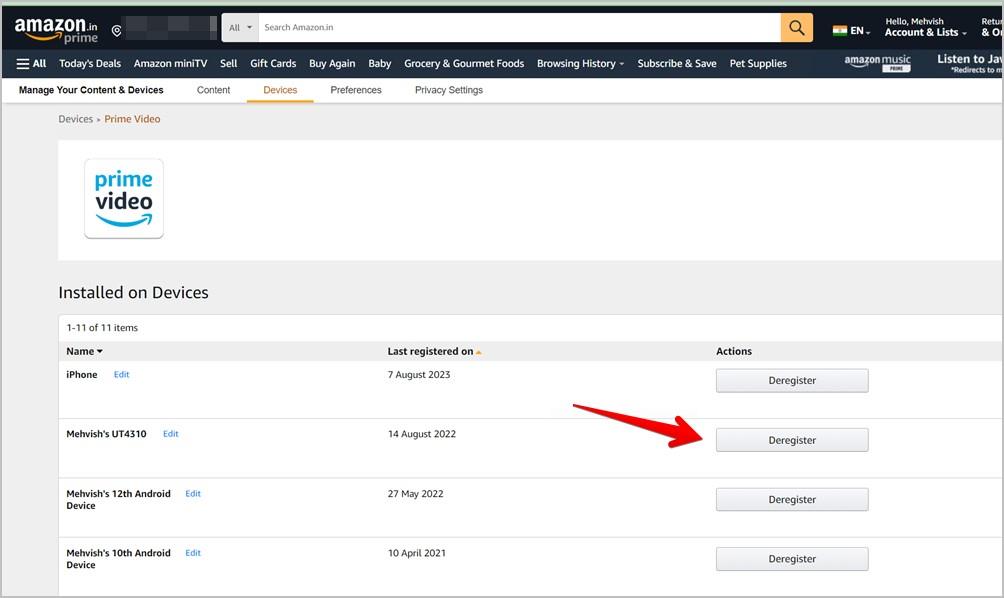This screenshot has height=598, width=1004.
Task: Select the '27 May 2022' date cell
Action: click(x=416, y=494)
